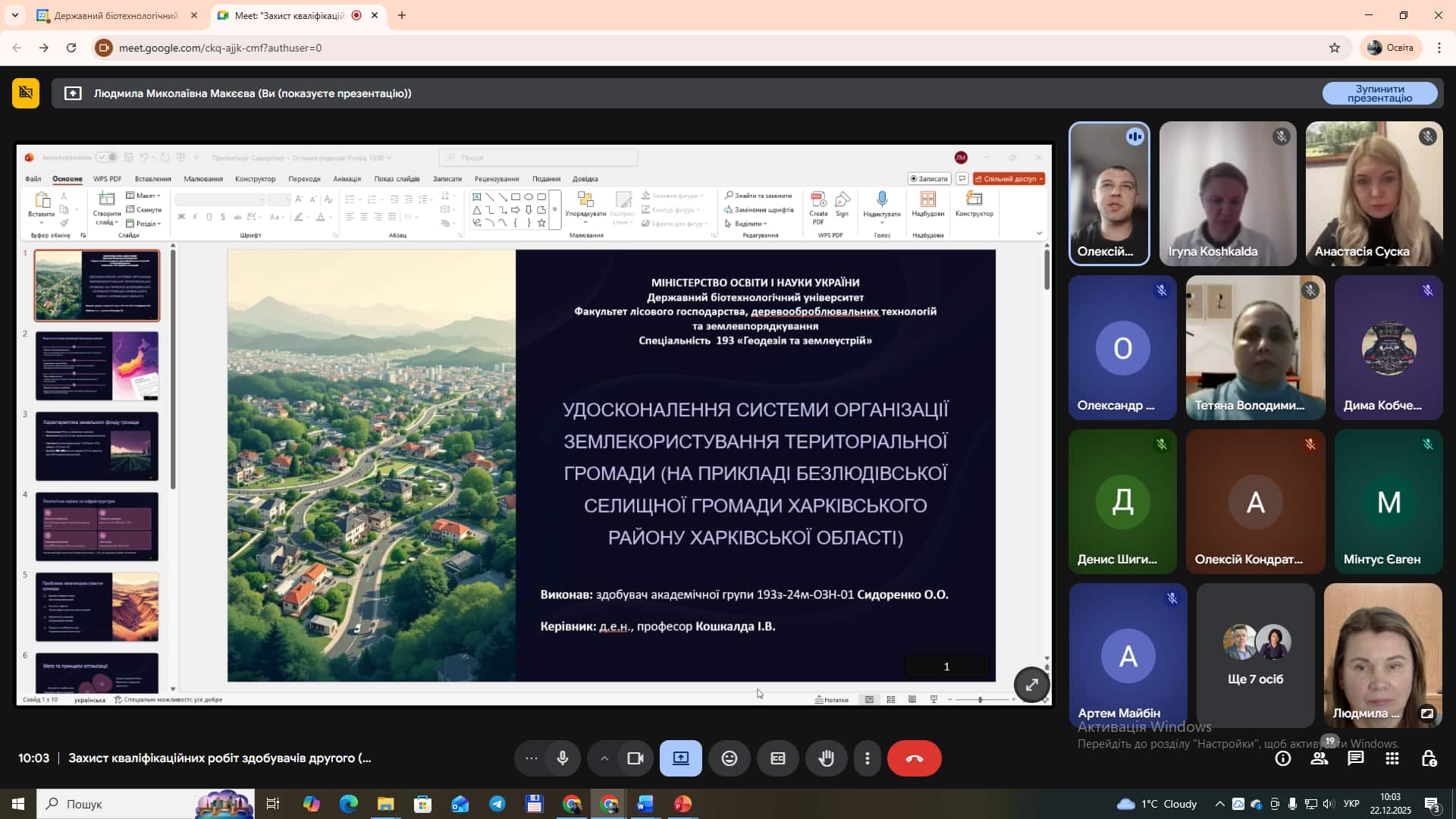Toggle the microphone mute button
The image size is (1456, 819).
pos(563,758)
